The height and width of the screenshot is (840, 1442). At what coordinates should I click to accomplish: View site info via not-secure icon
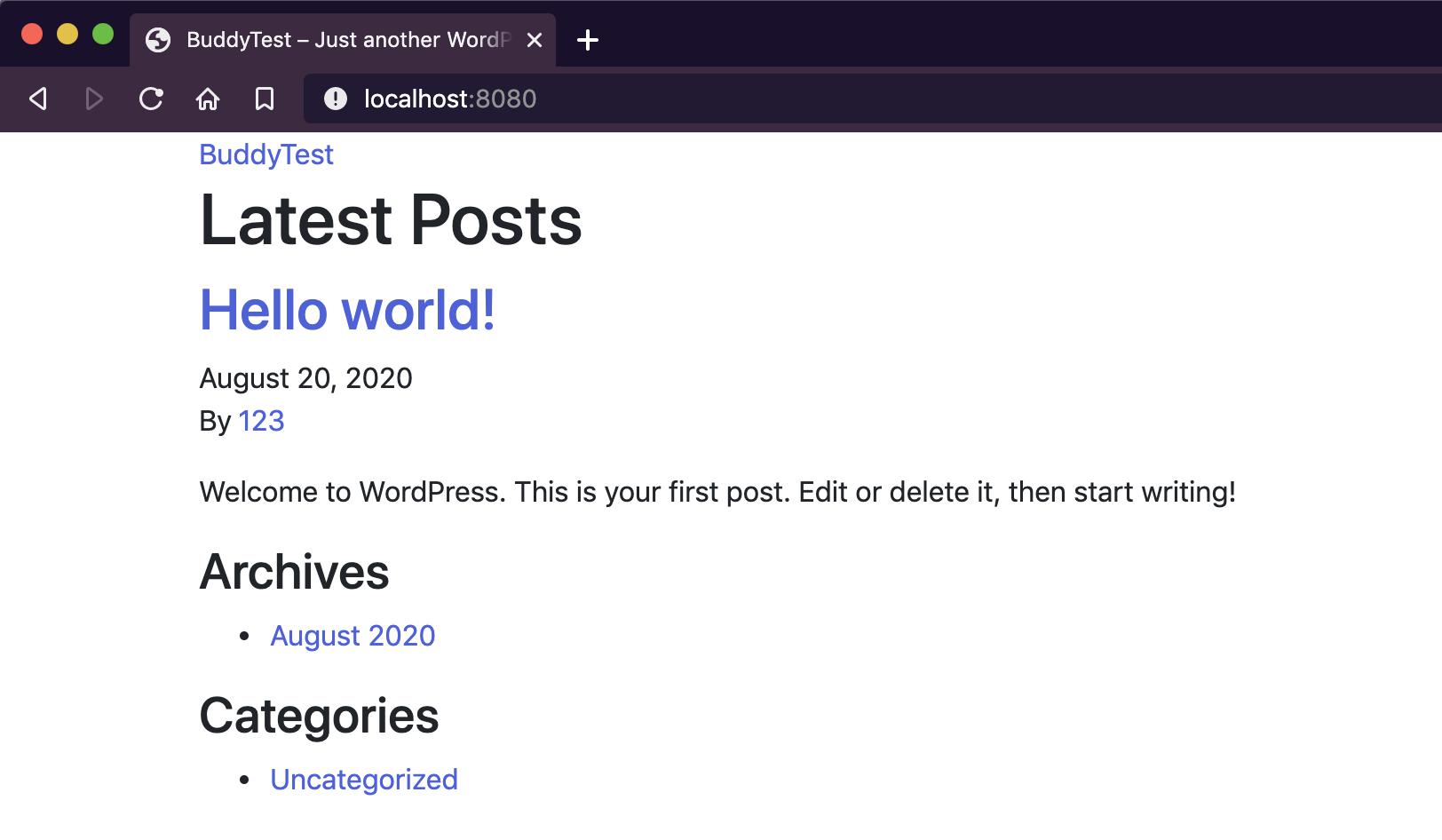click(x=336, y=99)
